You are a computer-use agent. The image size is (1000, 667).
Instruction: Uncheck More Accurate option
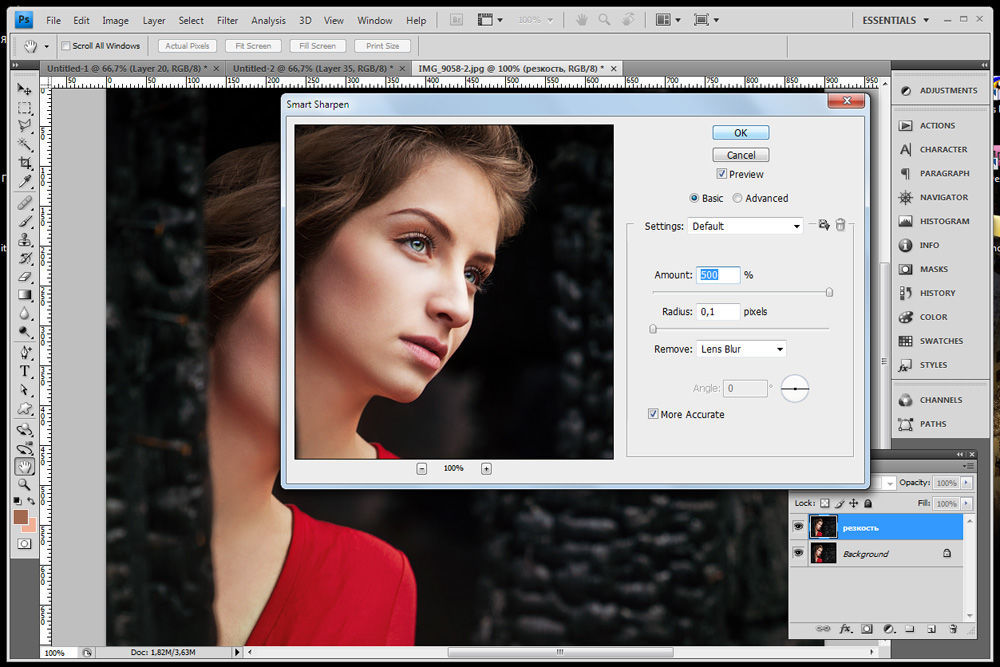coord(653,414)
